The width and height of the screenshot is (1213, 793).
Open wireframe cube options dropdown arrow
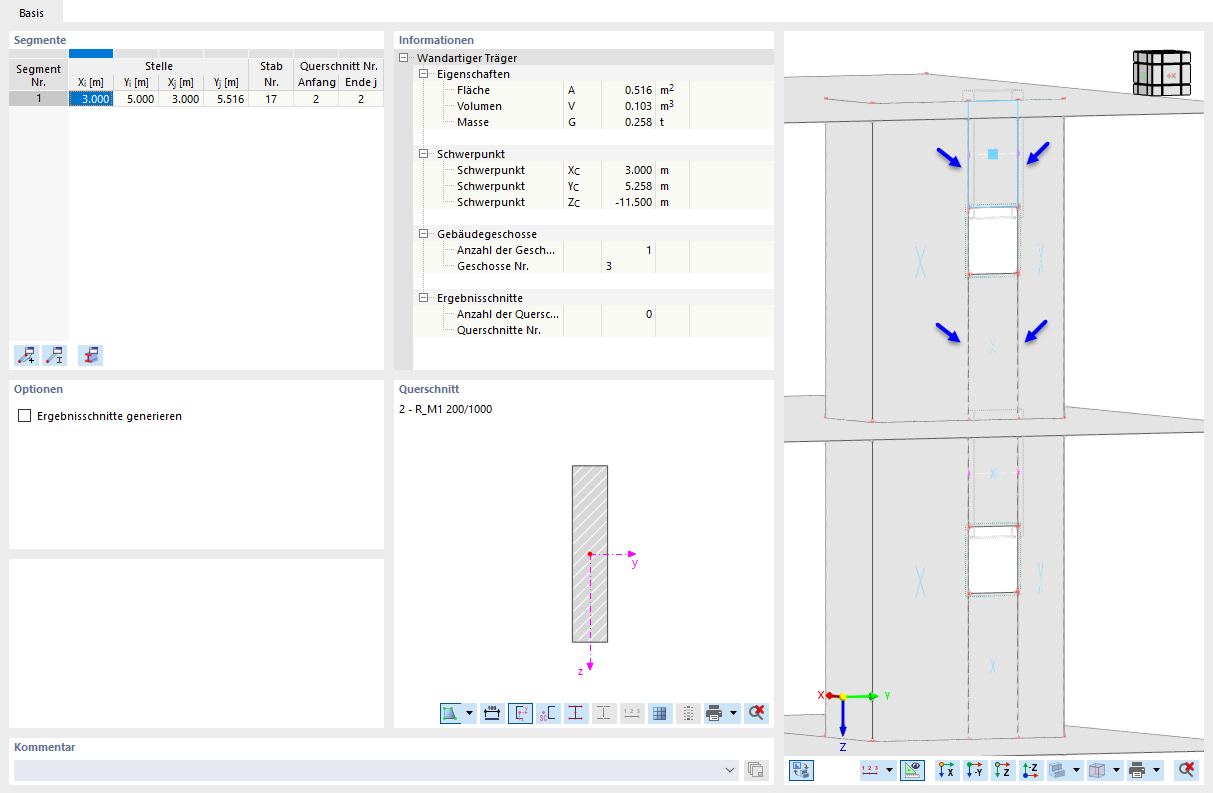(1116, 770)
